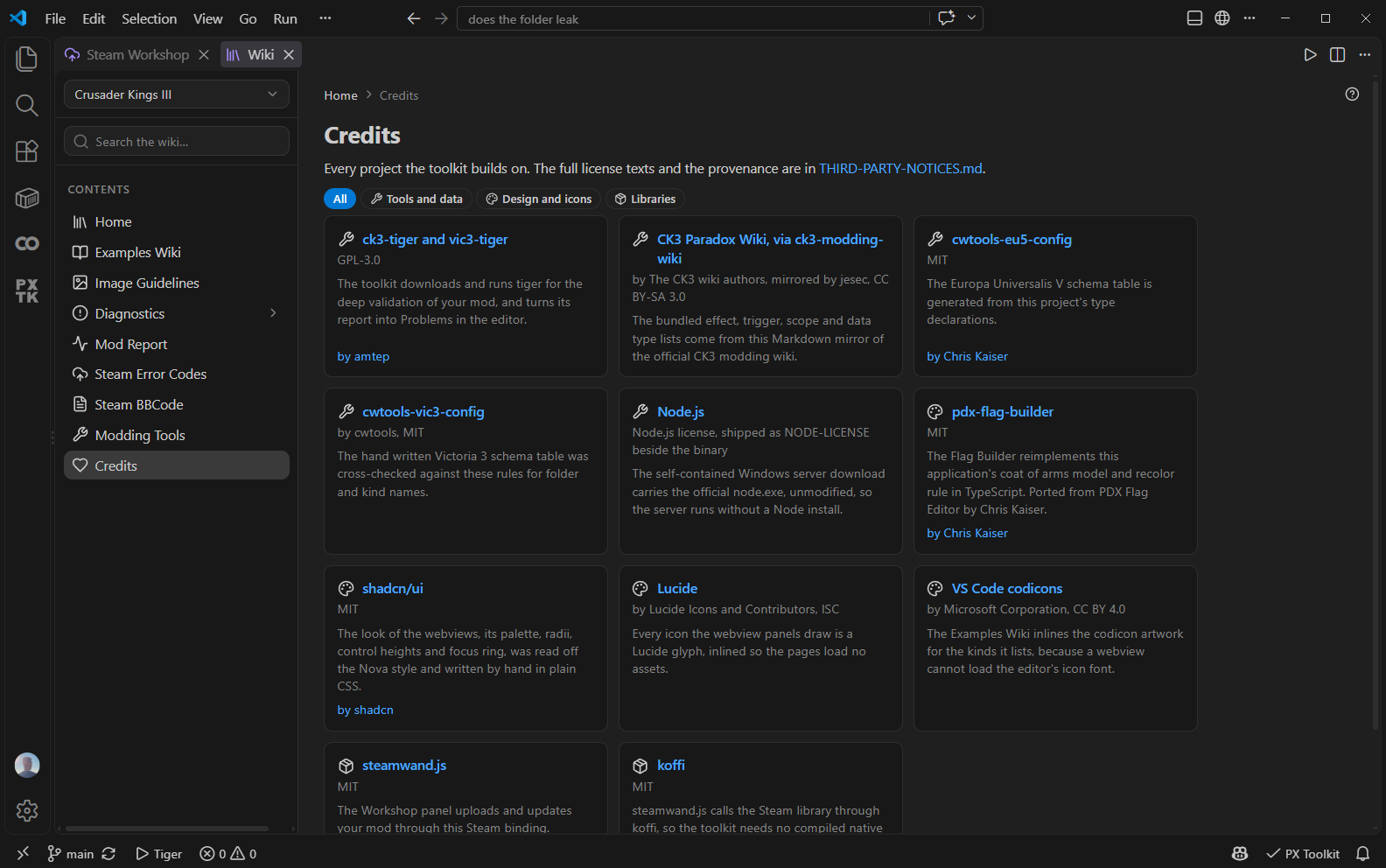Open Steam Error Codes page

tap(177, 374)
